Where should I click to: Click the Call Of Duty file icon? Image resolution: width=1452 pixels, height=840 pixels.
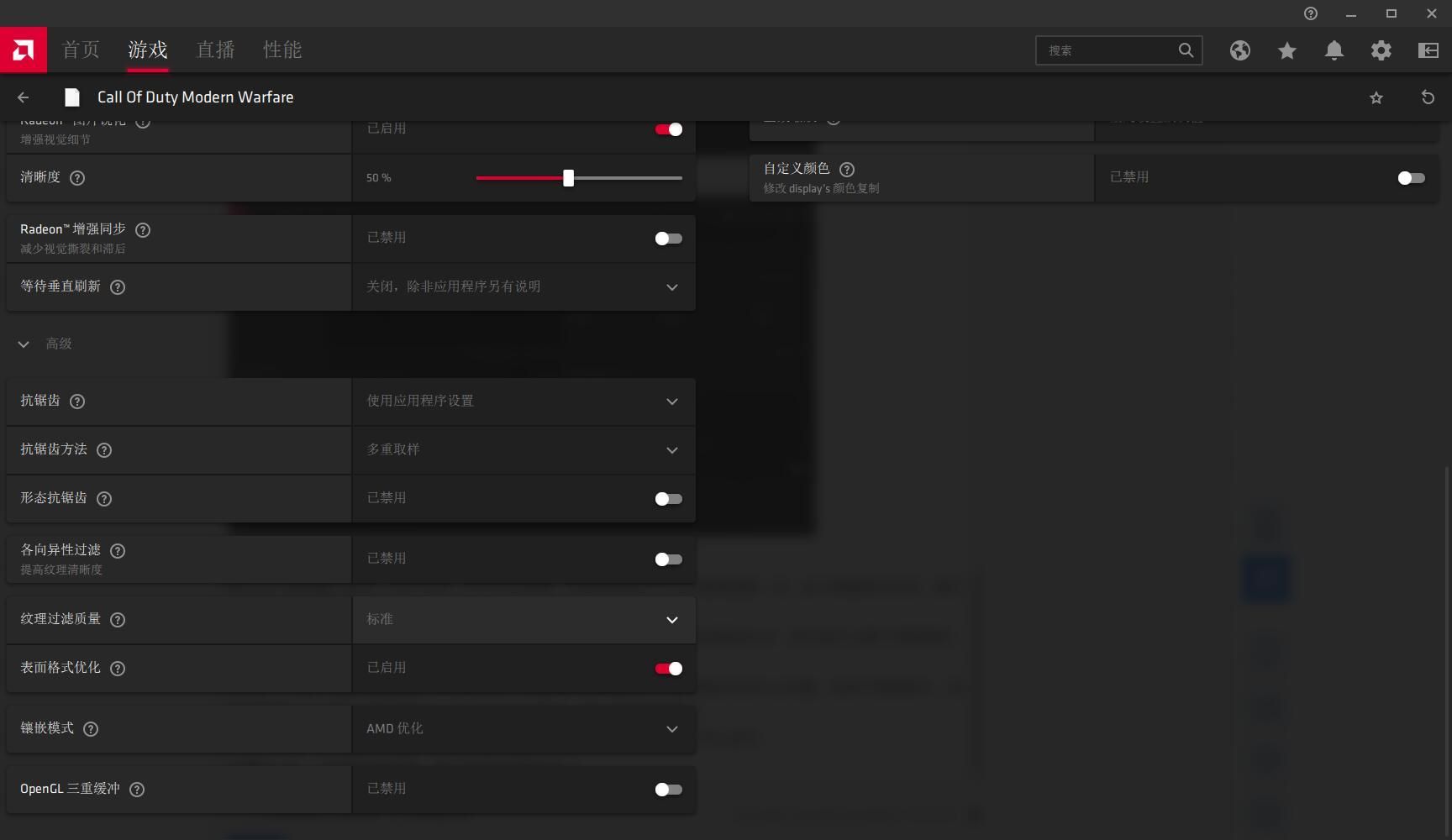[72, 97]
